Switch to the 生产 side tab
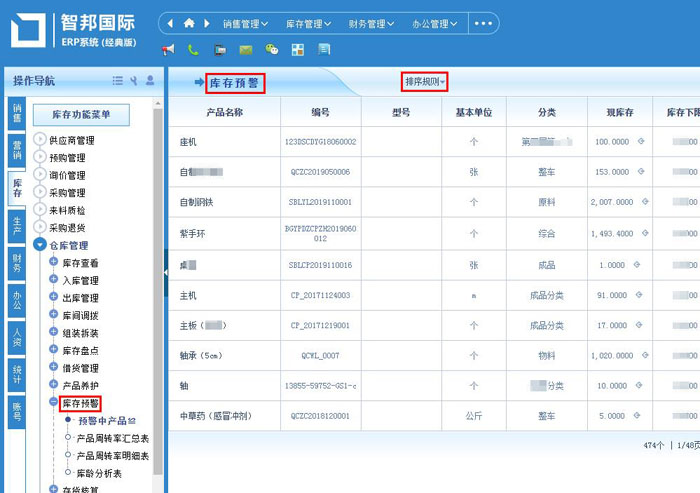 [x=16, y=225]
